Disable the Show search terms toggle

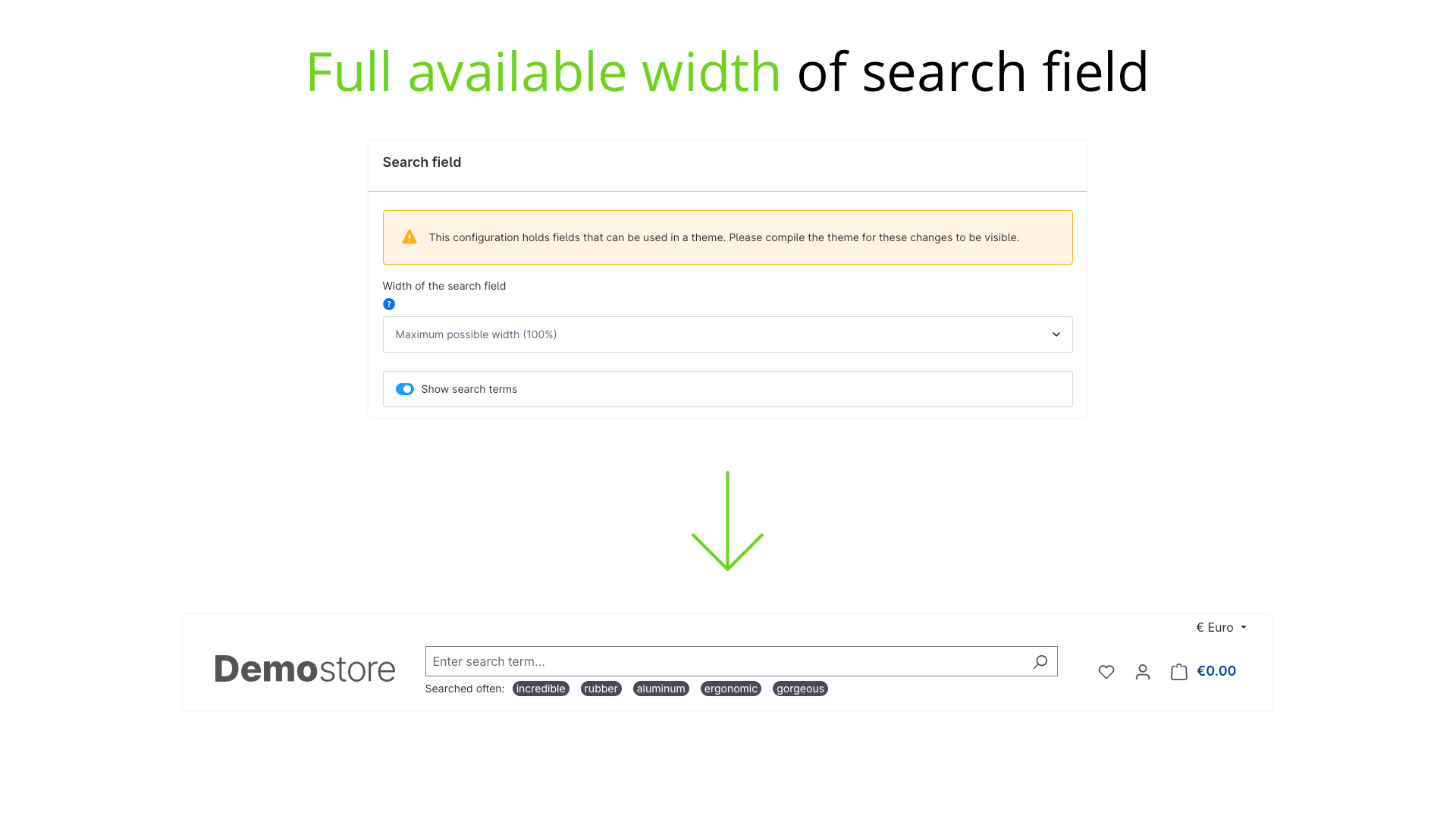[405, 389]
